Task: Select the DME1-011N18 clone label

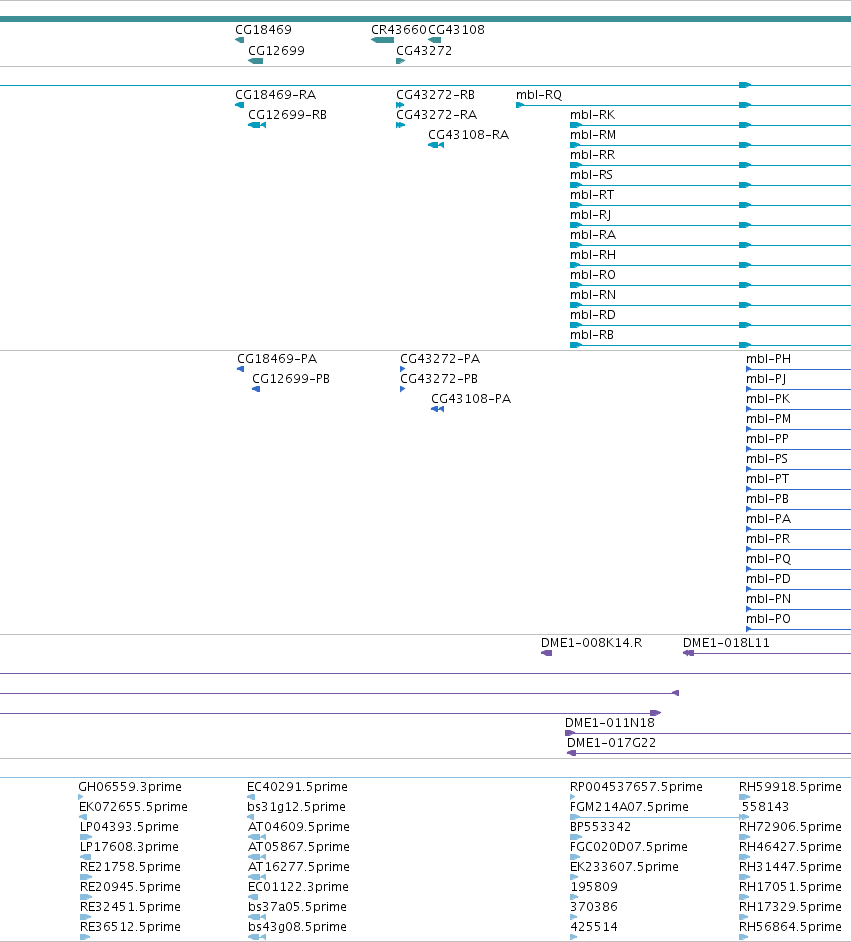Action: tap(610, 723)
